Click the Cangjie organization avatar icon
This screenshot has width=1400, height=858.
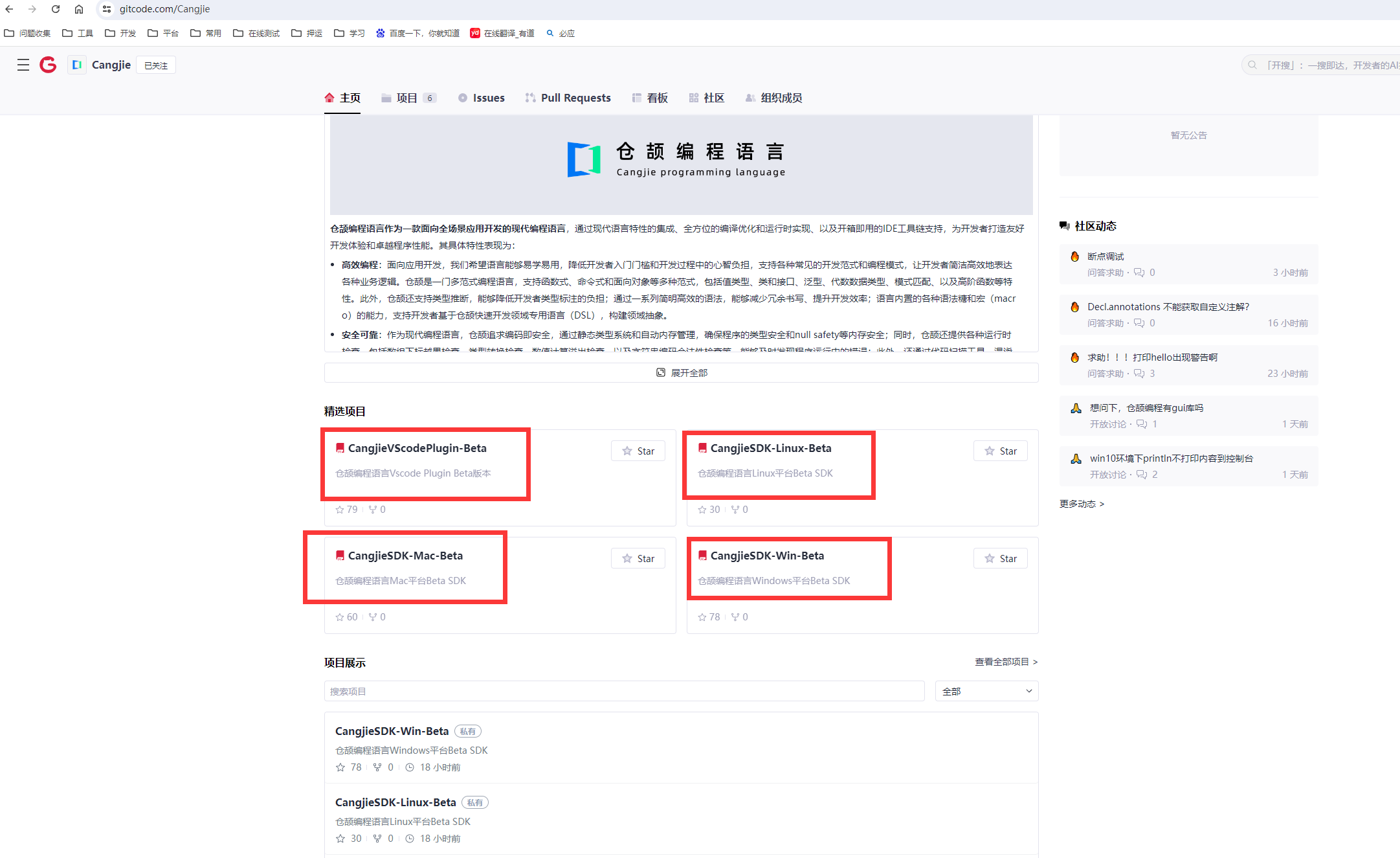pyautogui.click(x=77, y=65)
